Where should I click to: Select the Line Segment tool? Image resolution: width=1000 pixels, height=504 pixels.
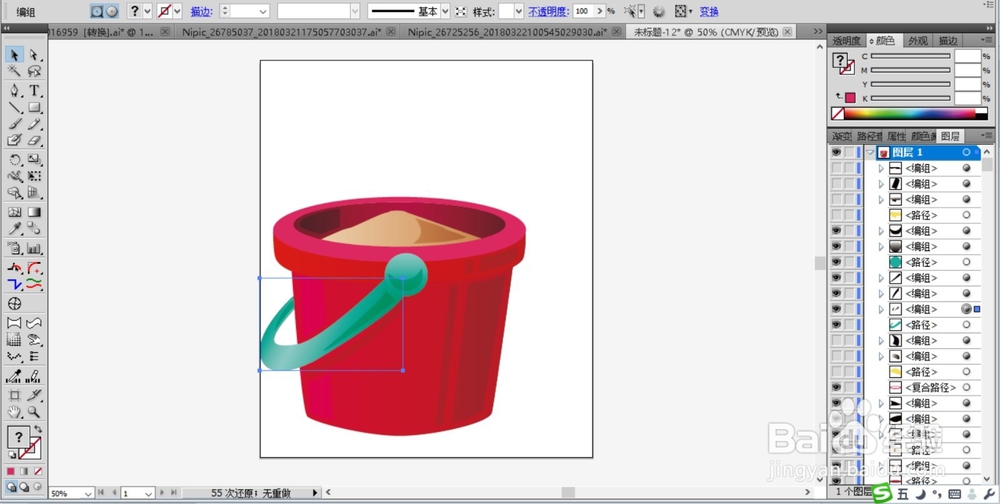[15, 108]
